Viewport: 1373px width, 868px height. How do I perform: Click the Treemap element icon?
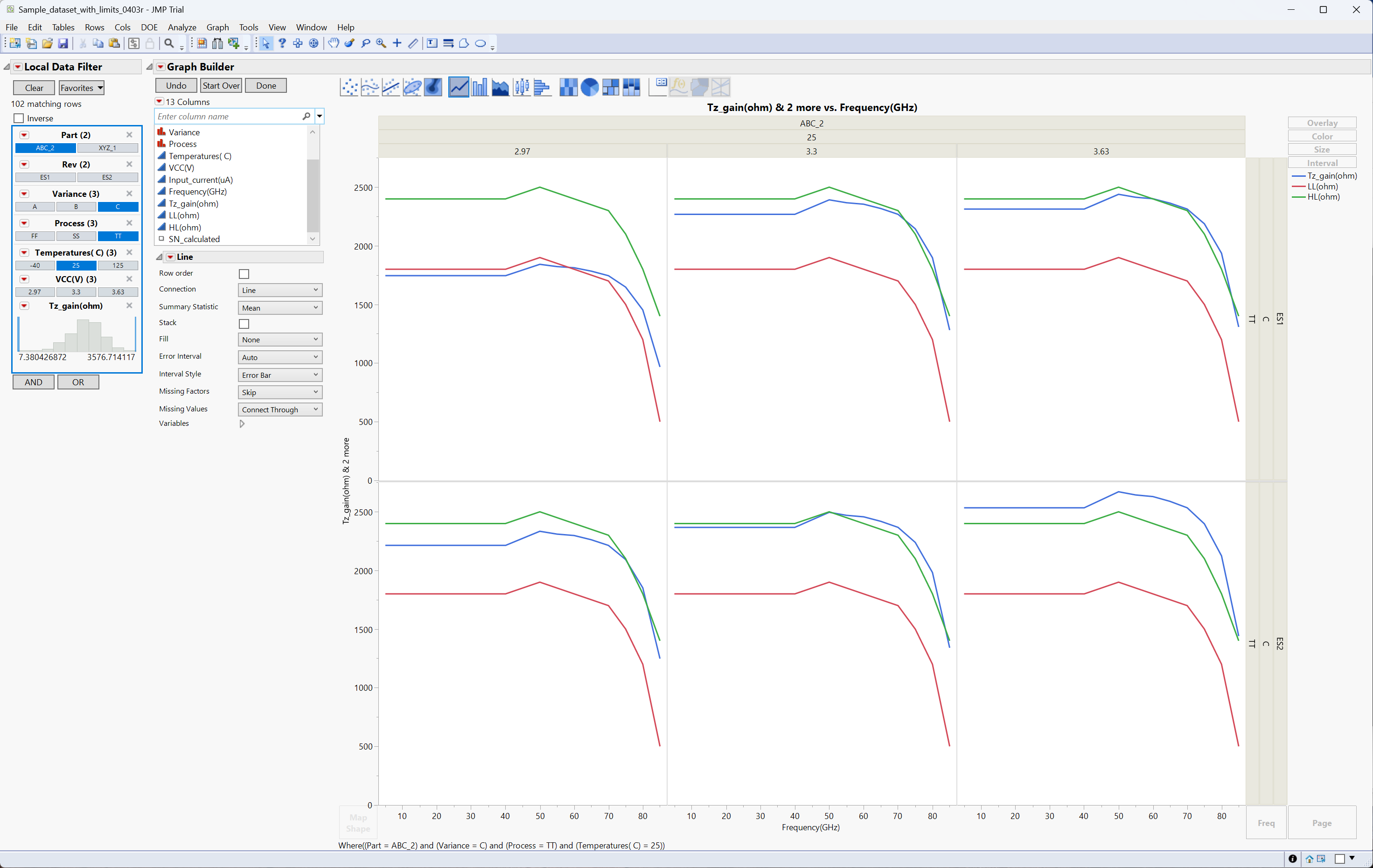[x=611, y=87]
